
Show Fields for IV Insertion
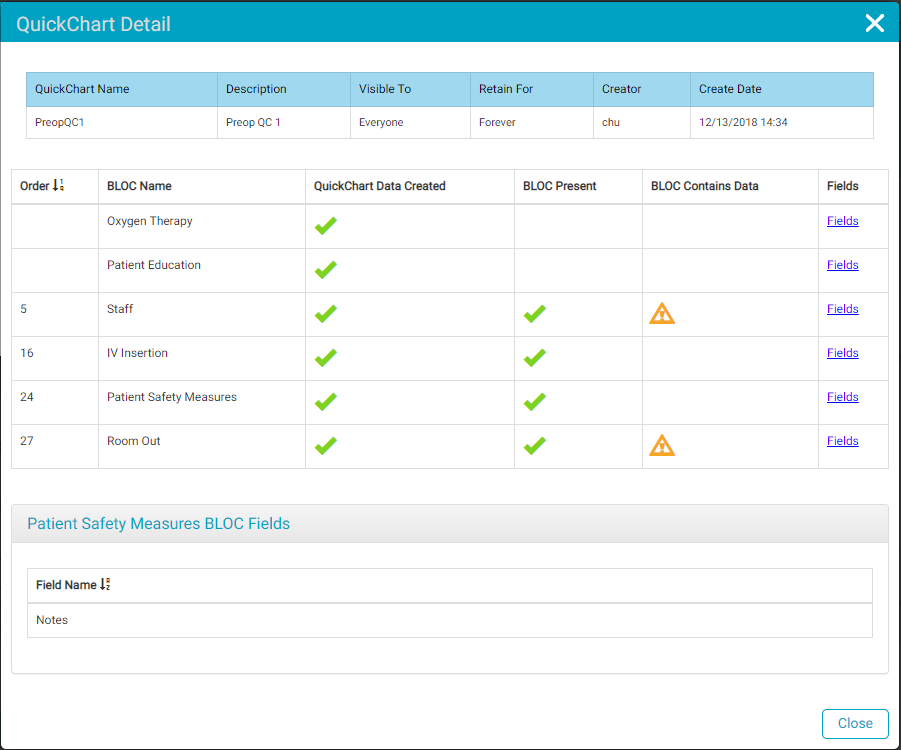[842, 353]
